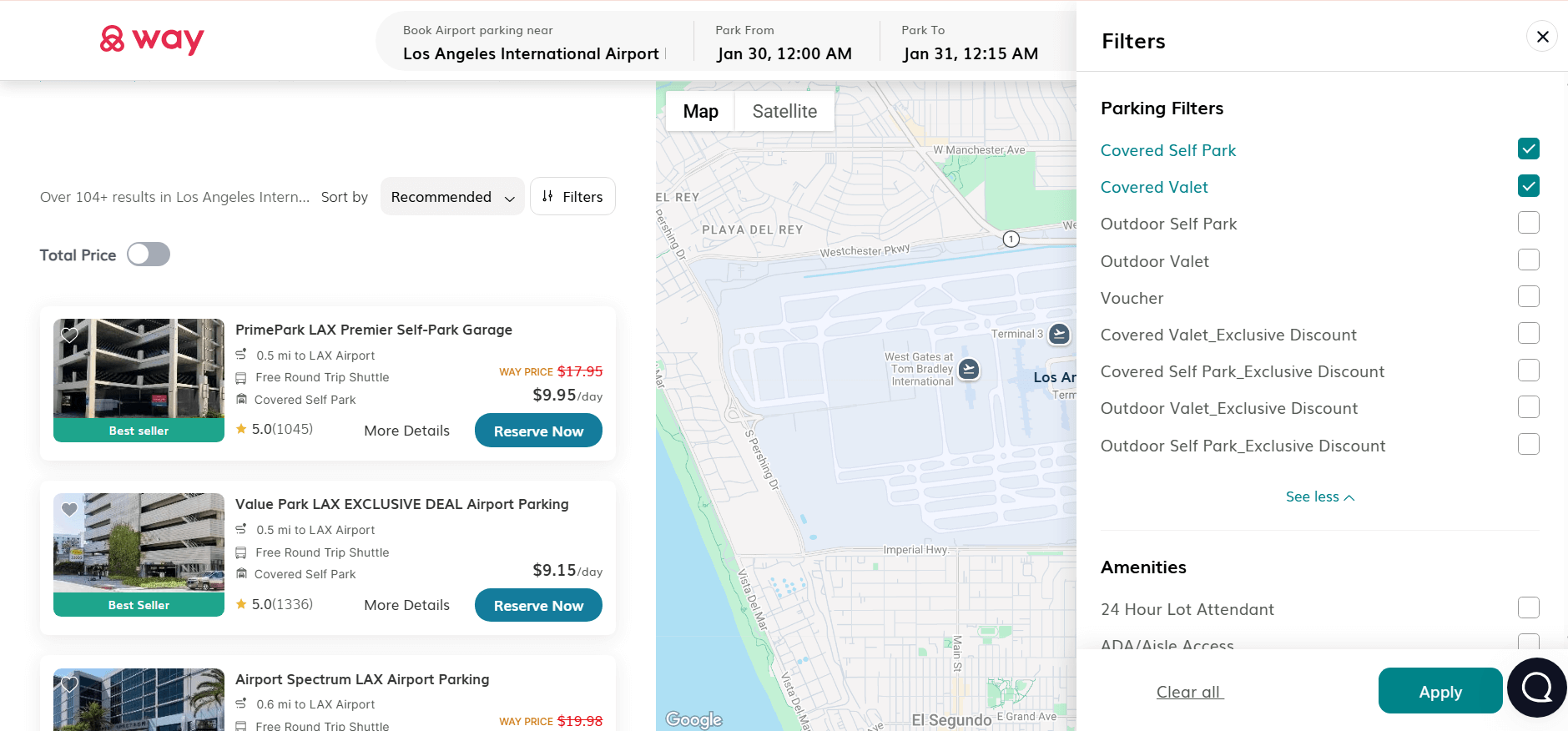Open the chat support bubble
This screenshot has height=731, width=1568.
tap(1536, 688)
